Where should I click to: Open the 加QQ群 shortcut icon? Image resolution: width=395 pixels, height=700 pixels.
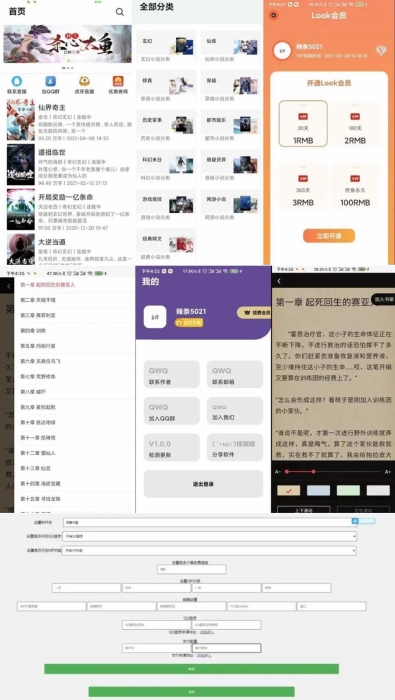pos(50,82)
